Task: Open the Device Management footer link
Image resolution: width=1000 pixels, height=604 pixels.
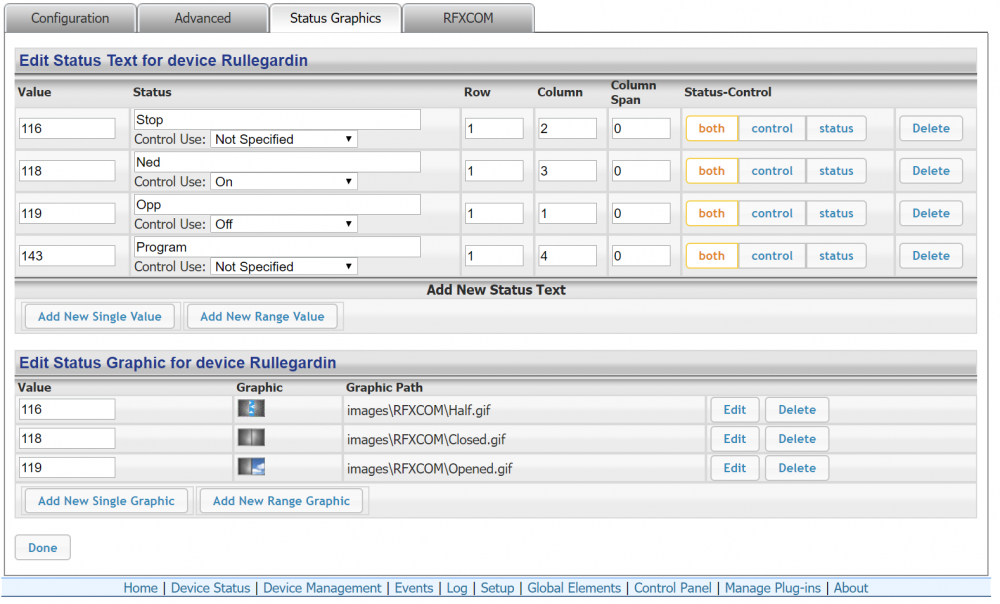Action: (322, 588)
